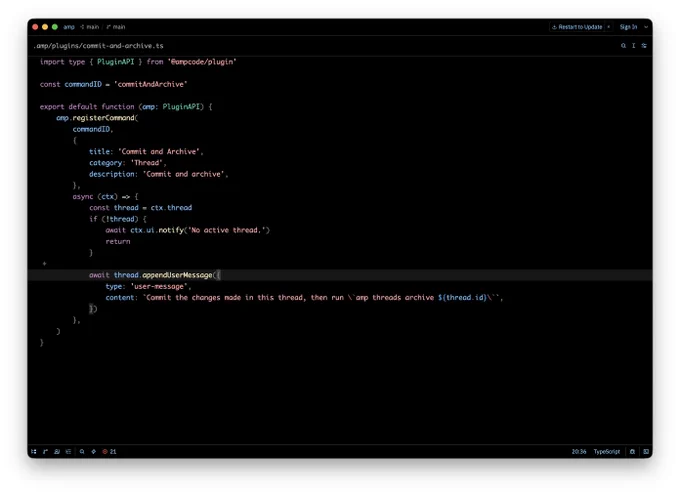Open the amp project selector
680x495 pixels.
coord(69,27)
